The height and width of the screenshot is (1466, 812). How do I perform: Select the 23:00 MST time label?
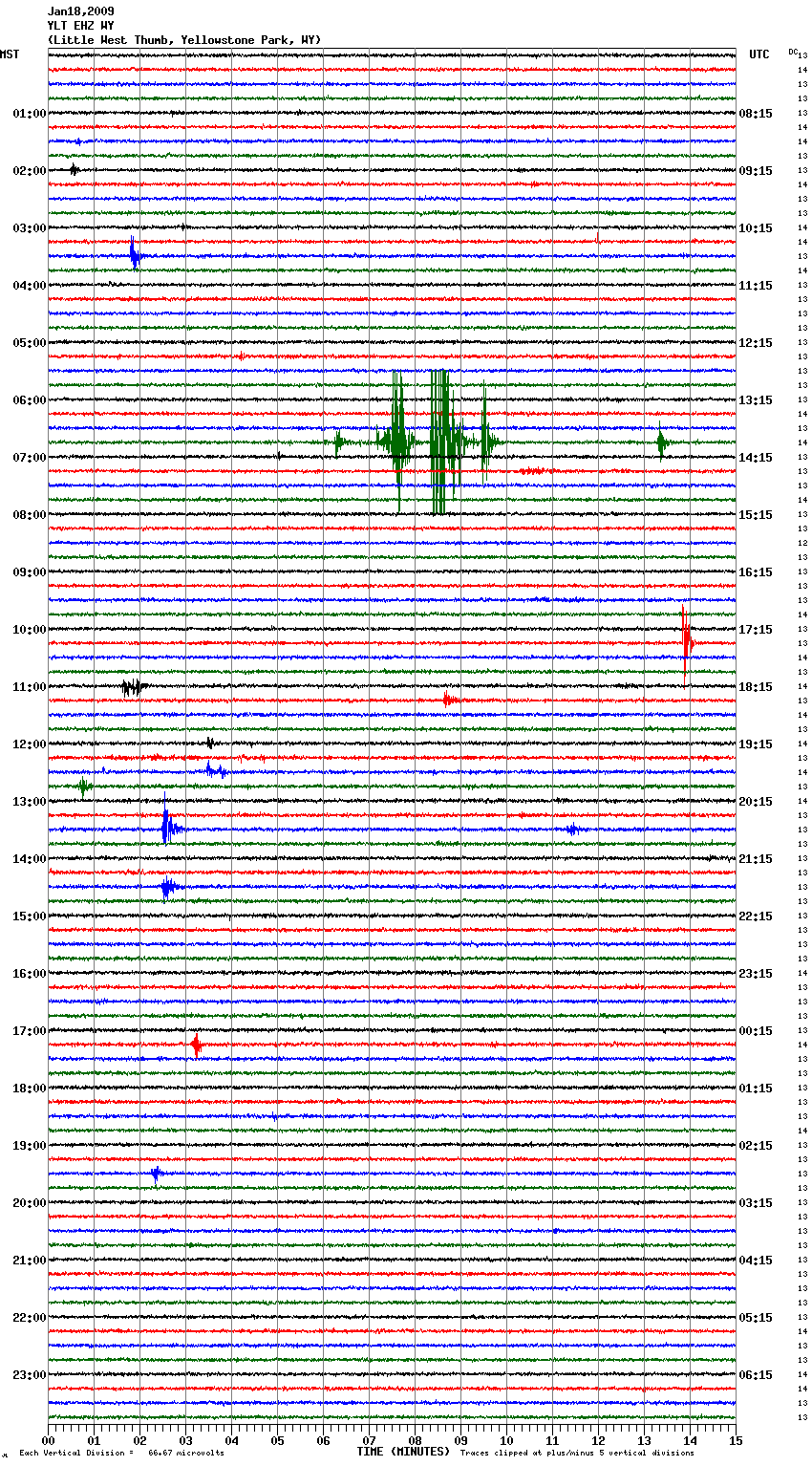pos(29,1375)
